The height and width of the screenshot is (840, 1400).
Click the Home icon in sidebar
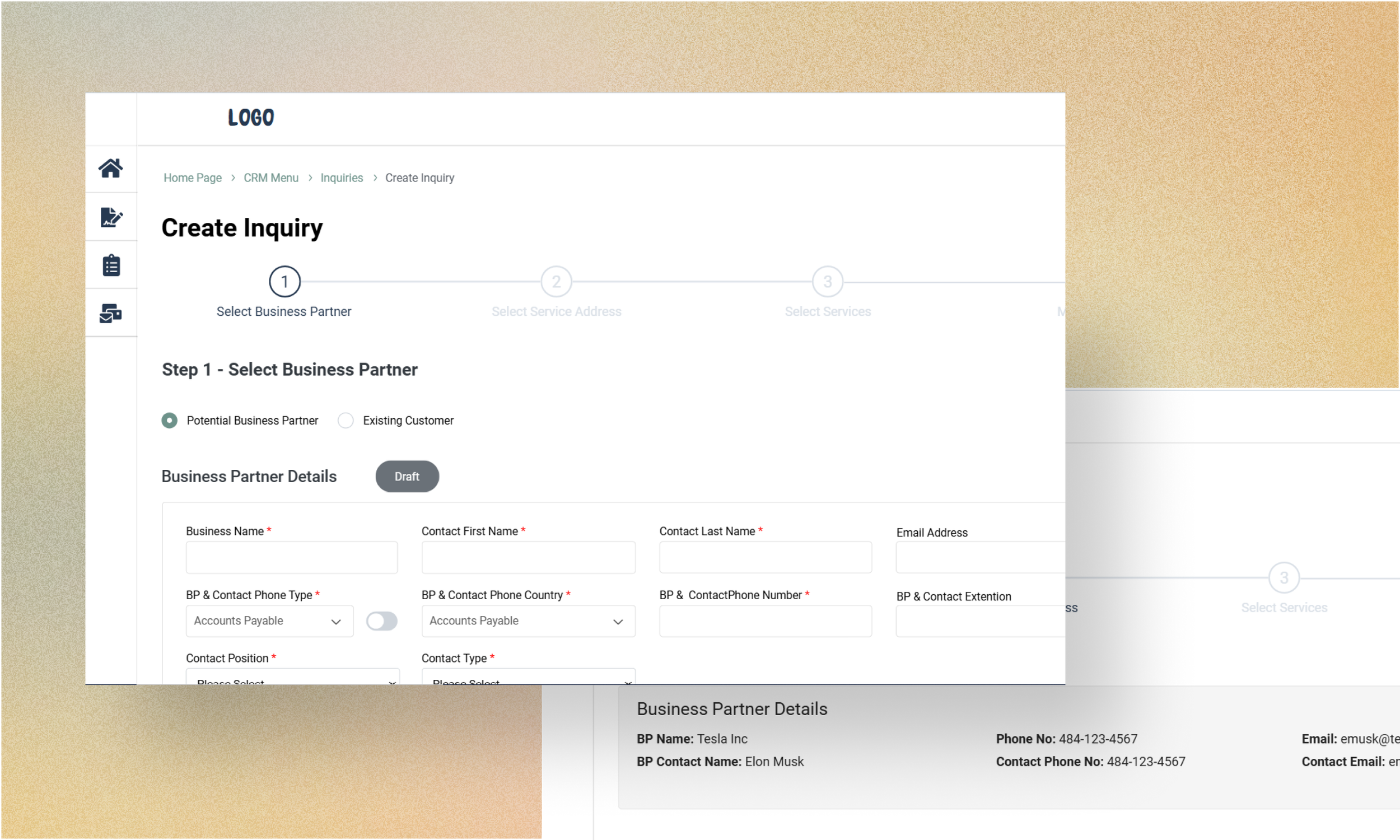(x=110, y=168)
